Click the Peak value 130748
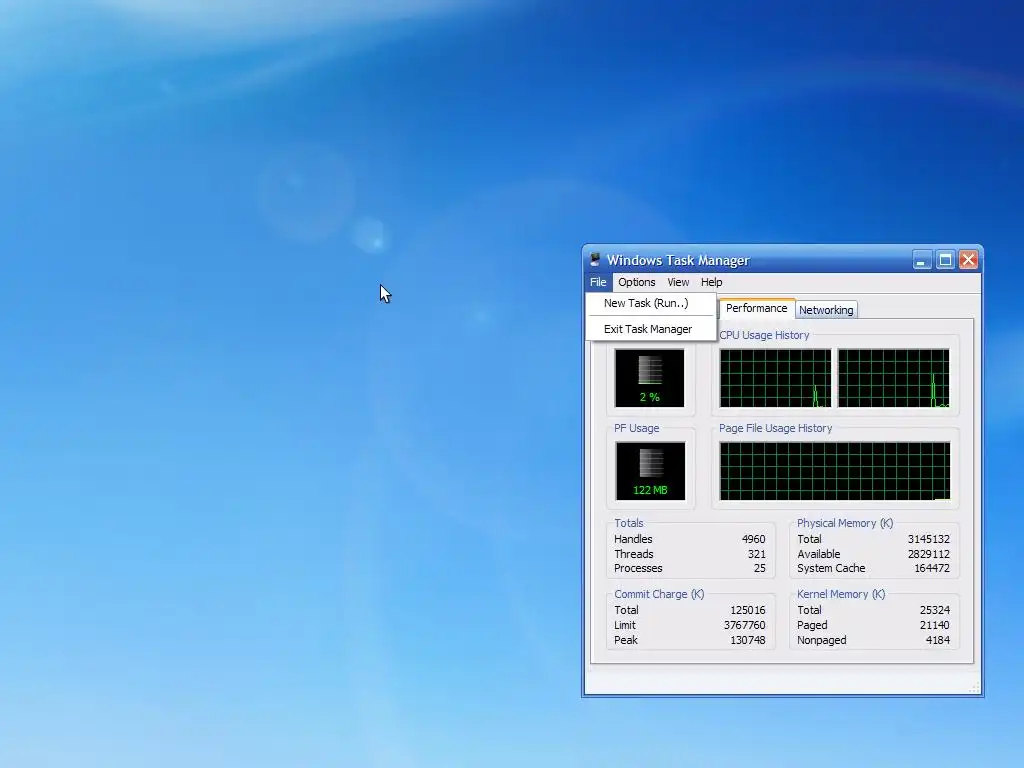 point(747,641)
